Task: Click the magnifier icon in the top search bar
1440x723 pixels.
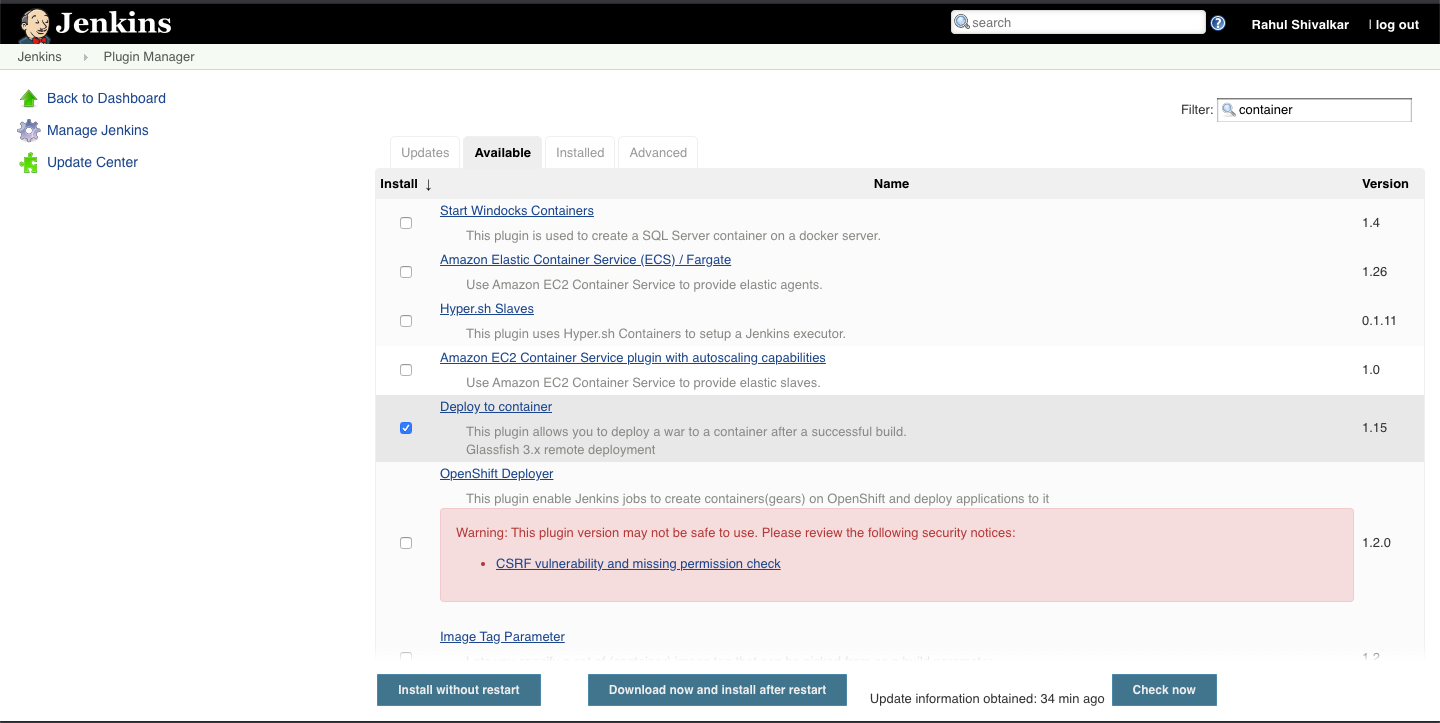Action: click(x=961, y=21)
